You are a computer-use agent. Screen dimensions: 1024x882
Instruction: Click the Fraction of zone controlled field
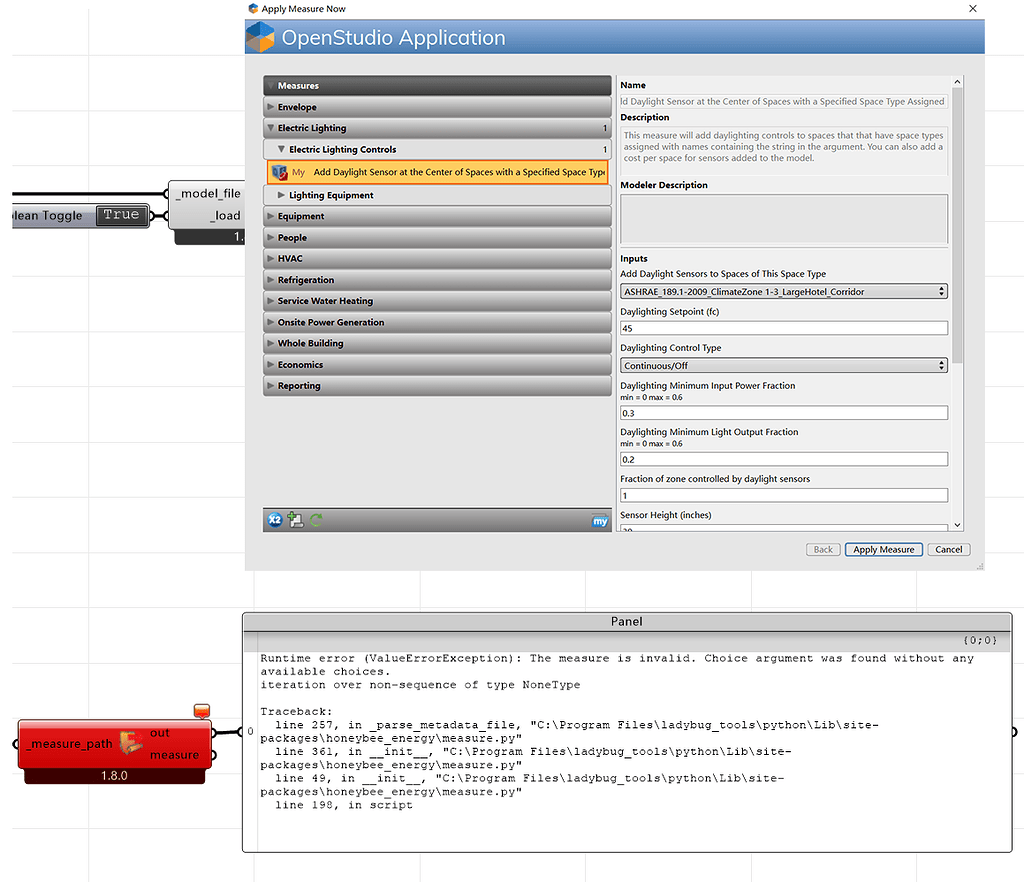pyautogui.click(x=784, y=496)
